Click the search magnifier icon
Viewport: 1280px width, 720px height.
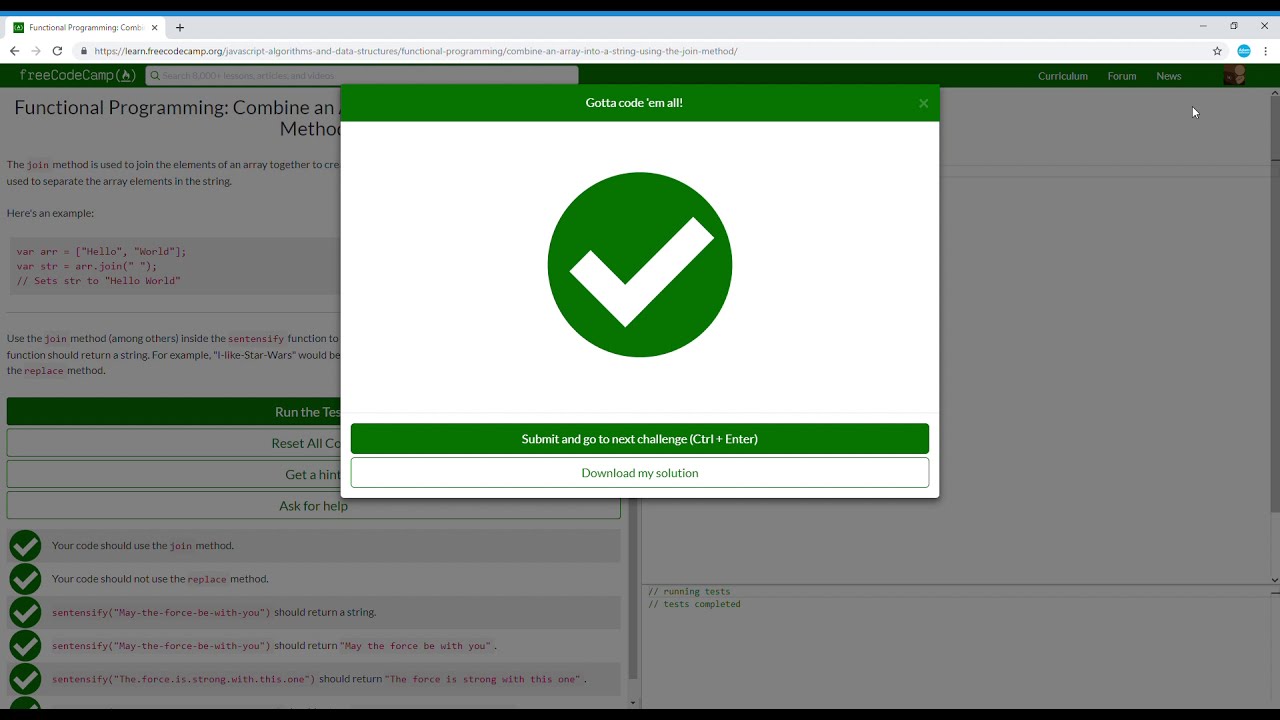155,76
